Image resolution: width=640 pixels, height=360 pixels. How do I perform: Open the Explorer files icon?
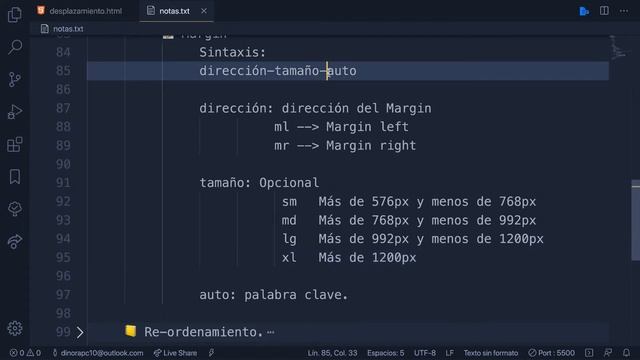coord(15,15)
